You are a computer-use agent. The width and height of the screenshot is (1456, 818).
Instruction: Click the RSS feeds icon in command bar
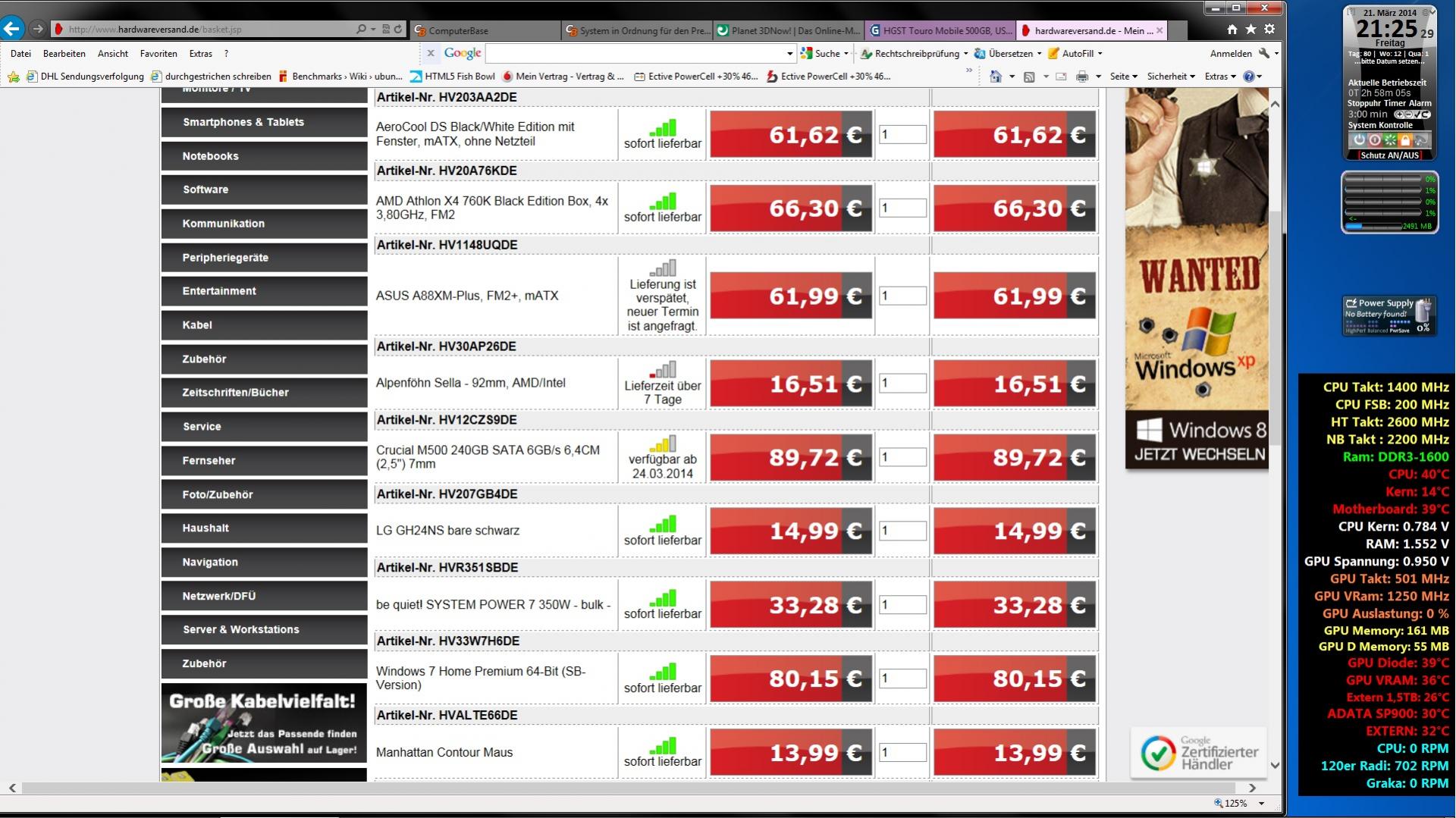pyautogui.click(x=1029, y=77)
